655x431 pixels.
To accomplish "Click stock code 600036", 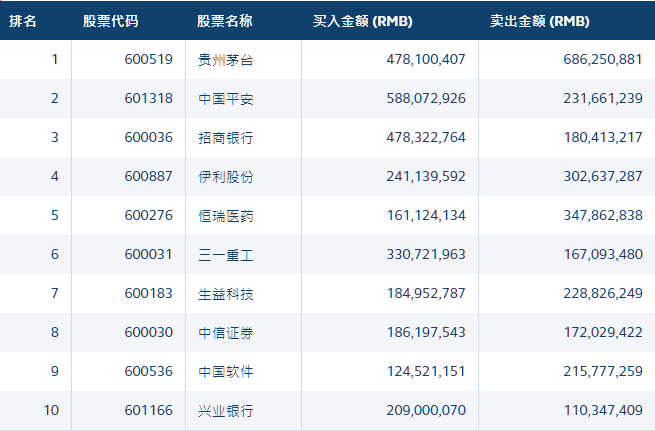I will click(x=149, y=137).
